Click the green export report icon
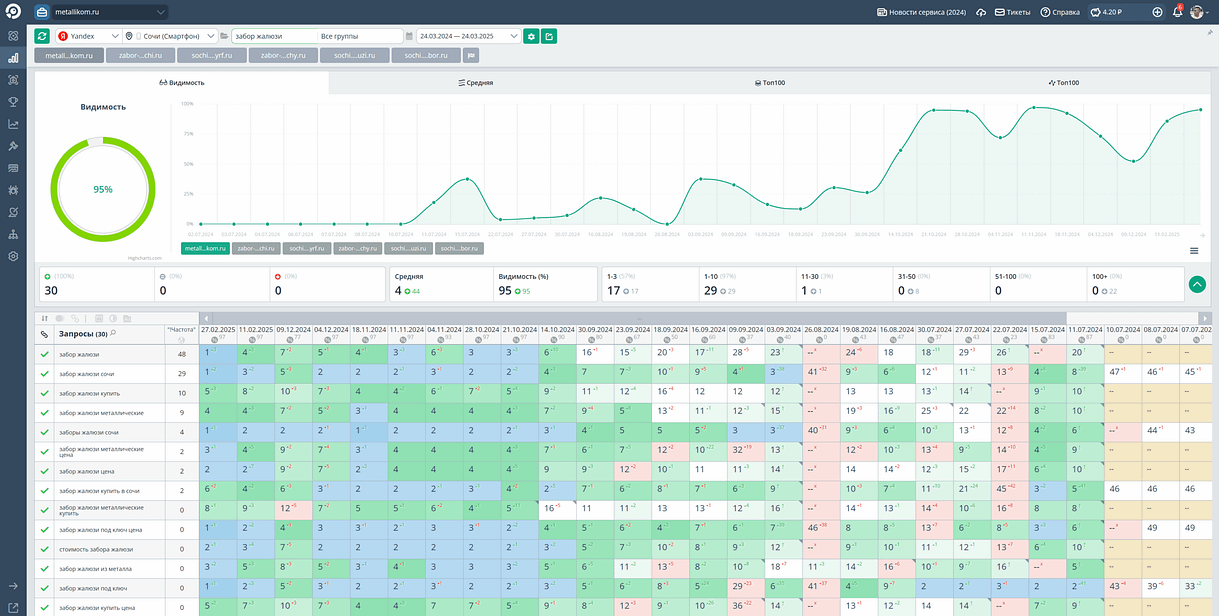 coord(549,36)
